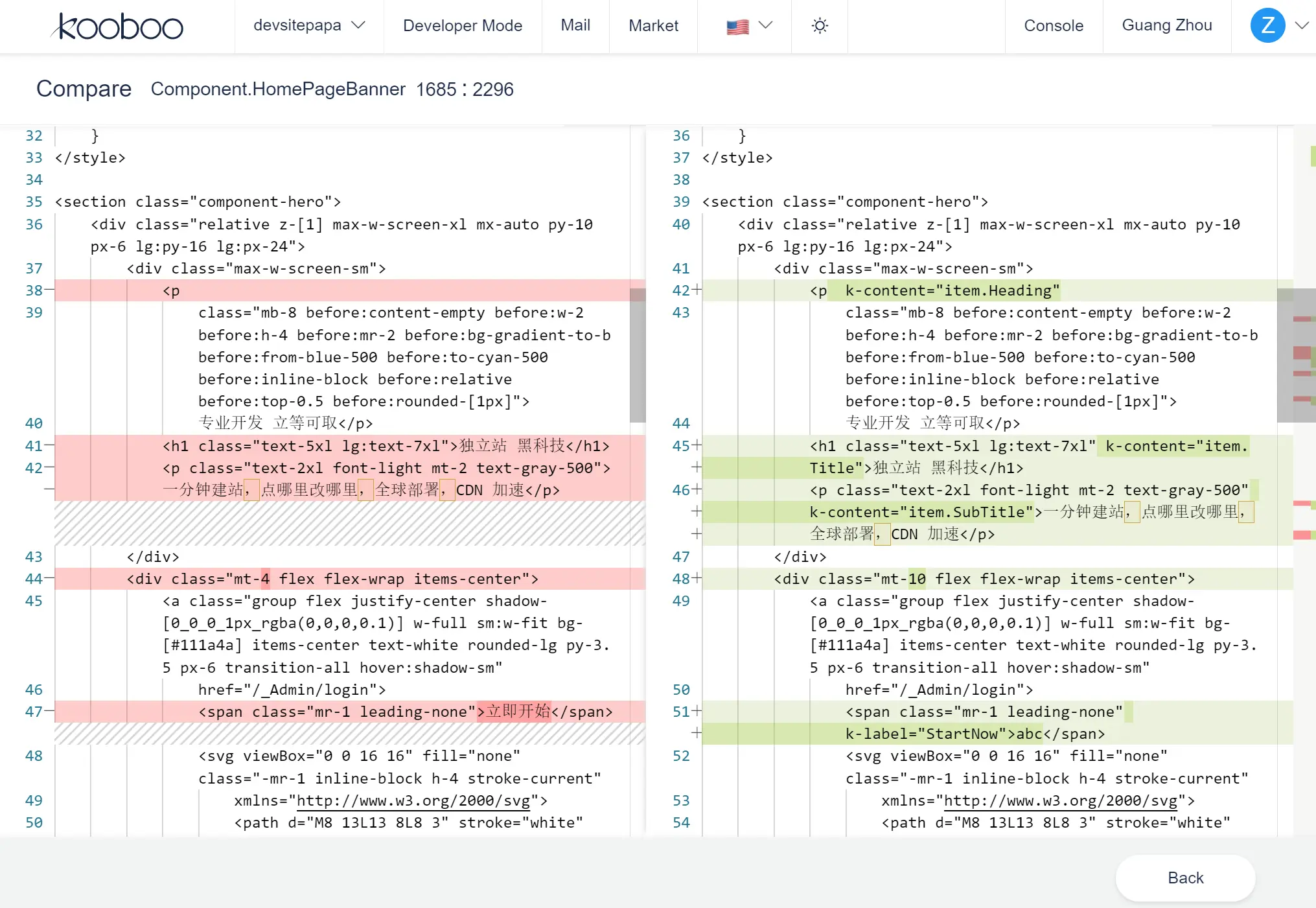Viewport: 1316px width, 908px height.
Task: Open Developer Mode menu item
Action: tap(462, 26)
